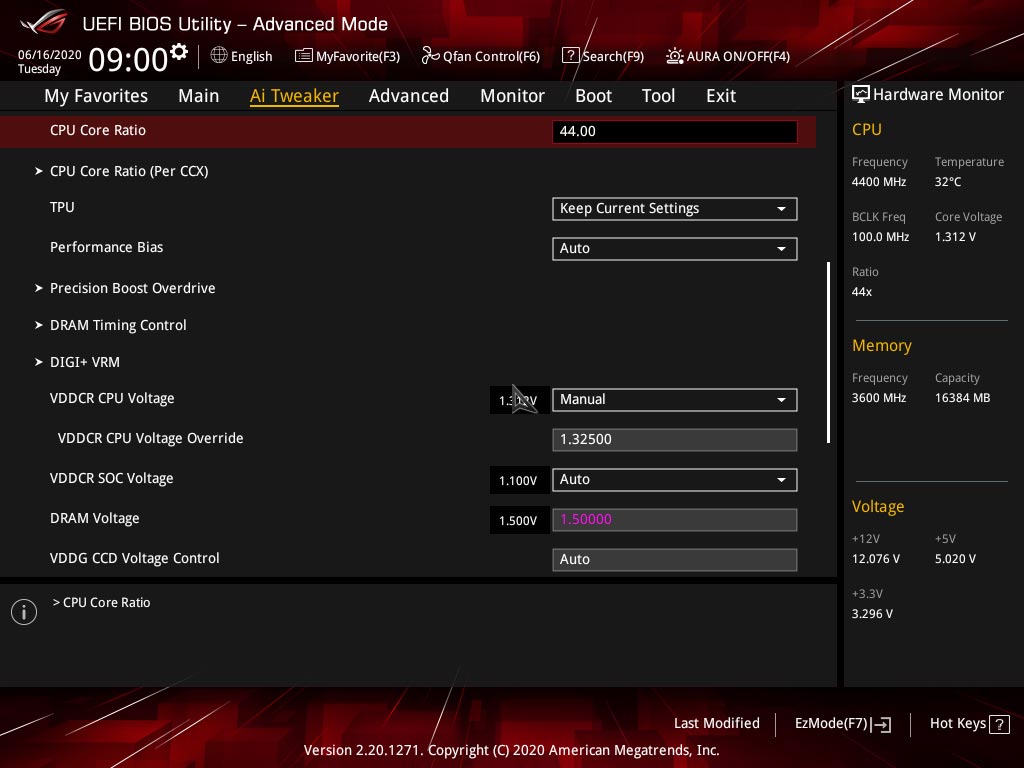Open the Exit tab

pos(721,96)
